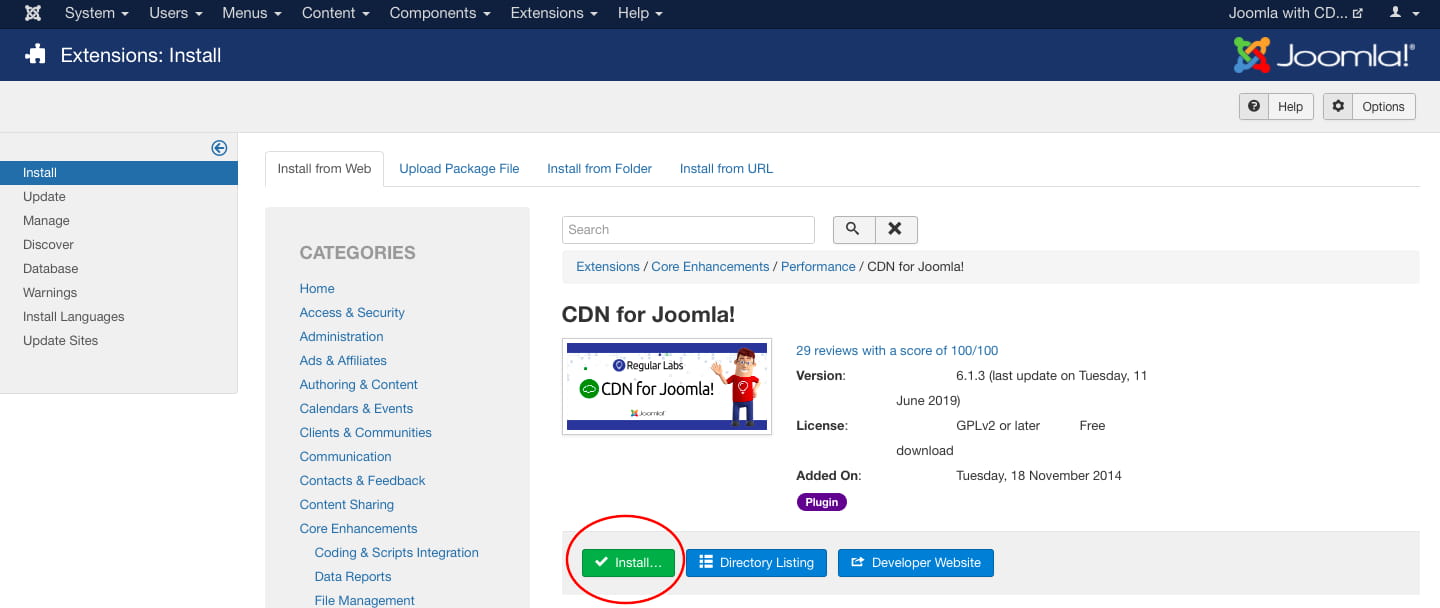The image size is (1440, 608).
Task: Click in the extension Search field
Action: tap(688, 230)
